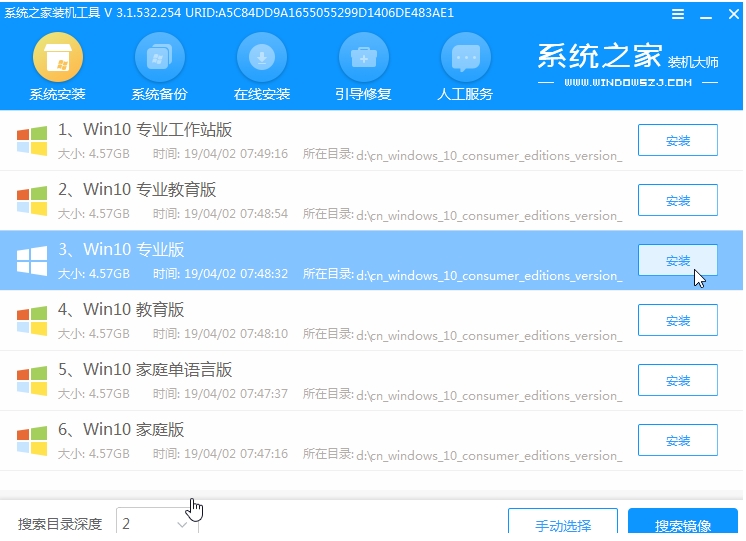Viewport: 746px width, 541px height.
Task: Click the 搜索镜像 button
Action: pyautogui.click(x=683, y=522)
